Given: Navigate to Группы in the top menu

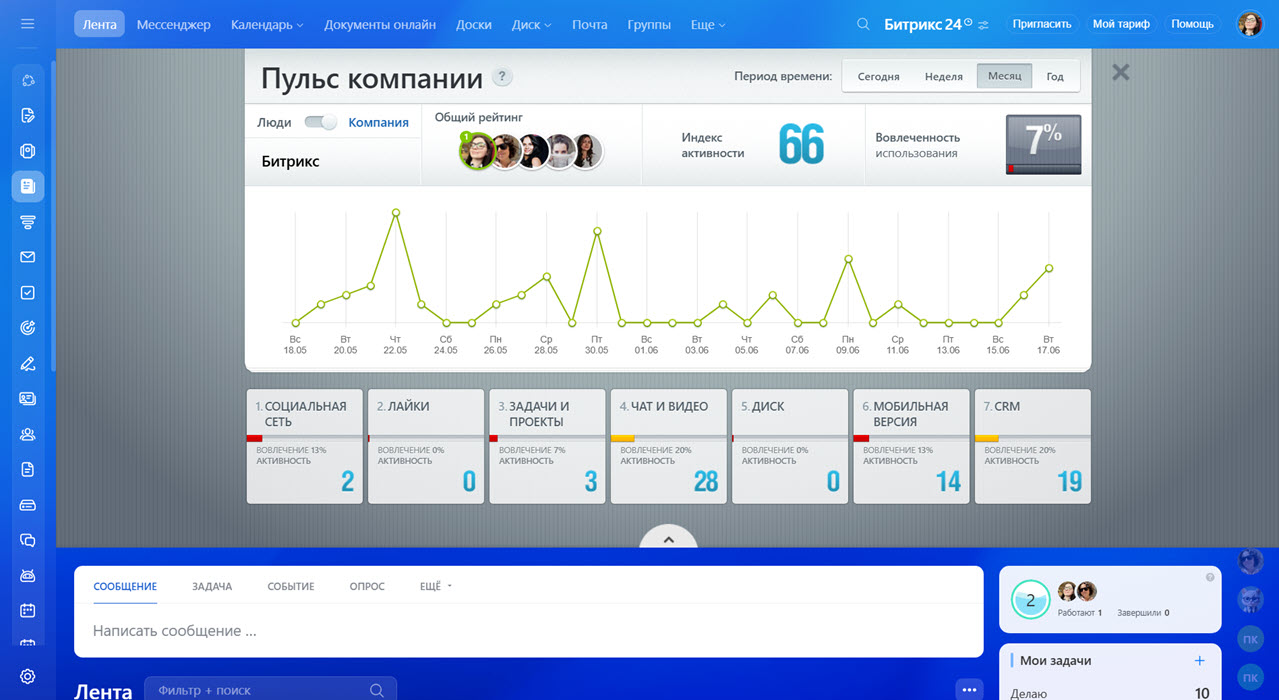Looking at the screenshot, I should click(649, 24).
